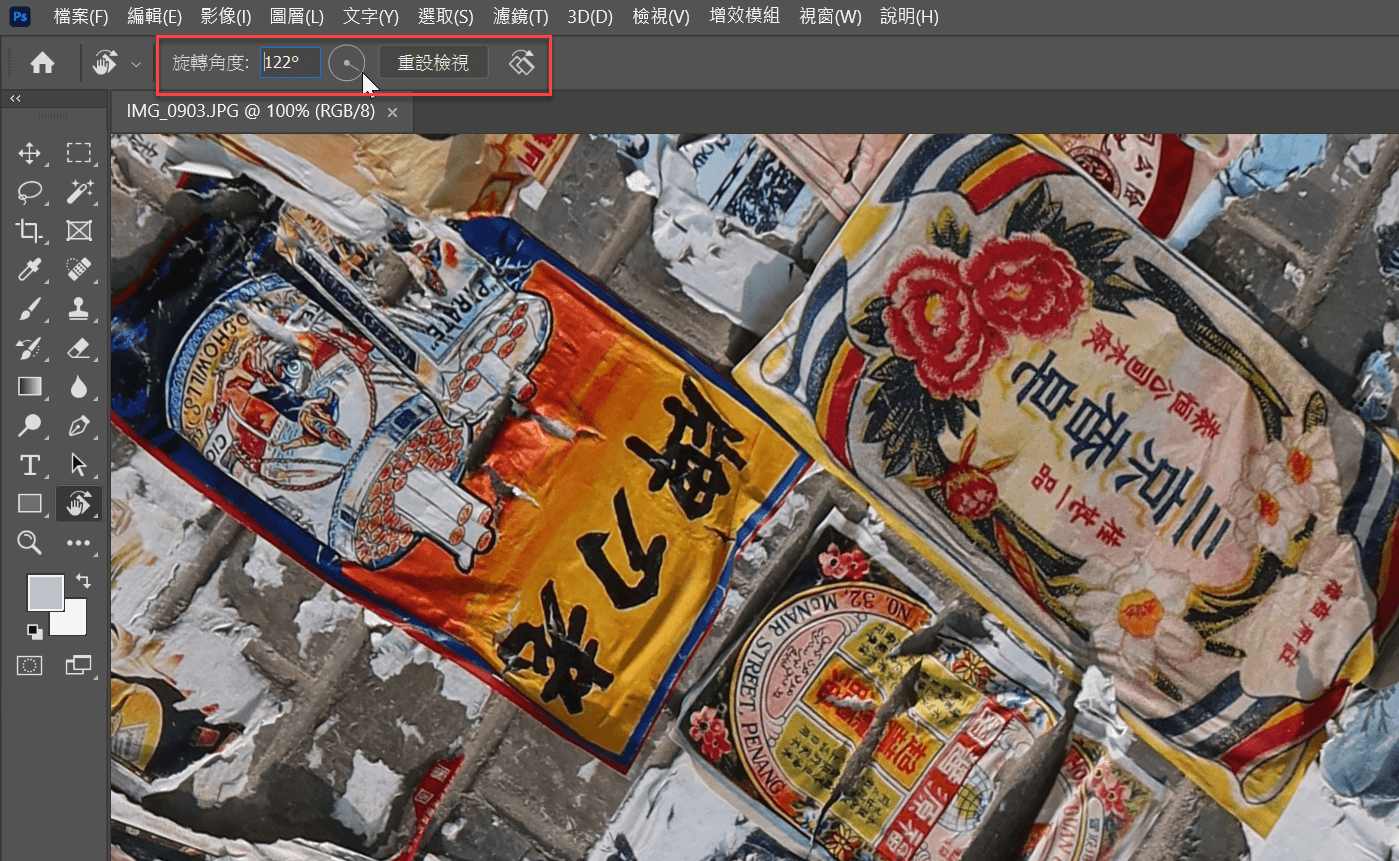Select the Spot Healing Brush tool
This screenshot has width=1399, height=861.
pos(79,270)
